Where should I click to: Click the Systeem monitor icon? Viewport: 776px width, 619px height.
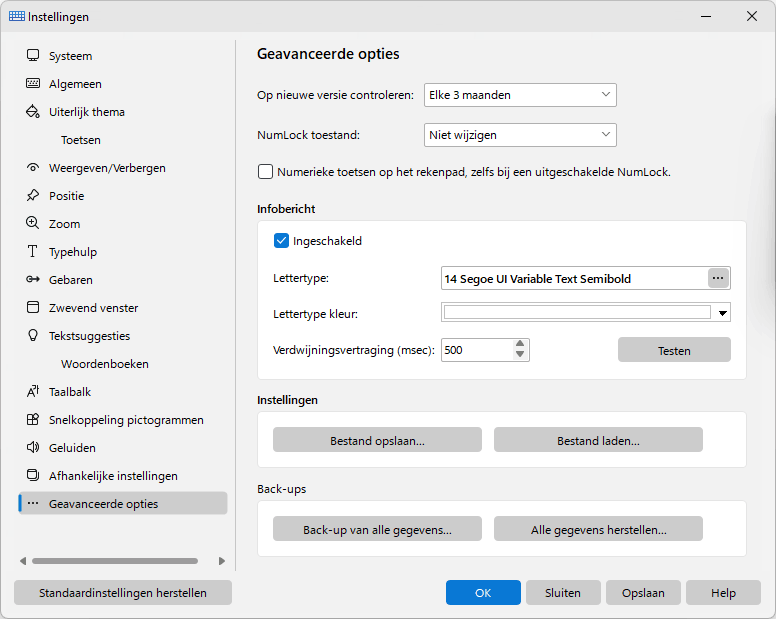[33, 55]
